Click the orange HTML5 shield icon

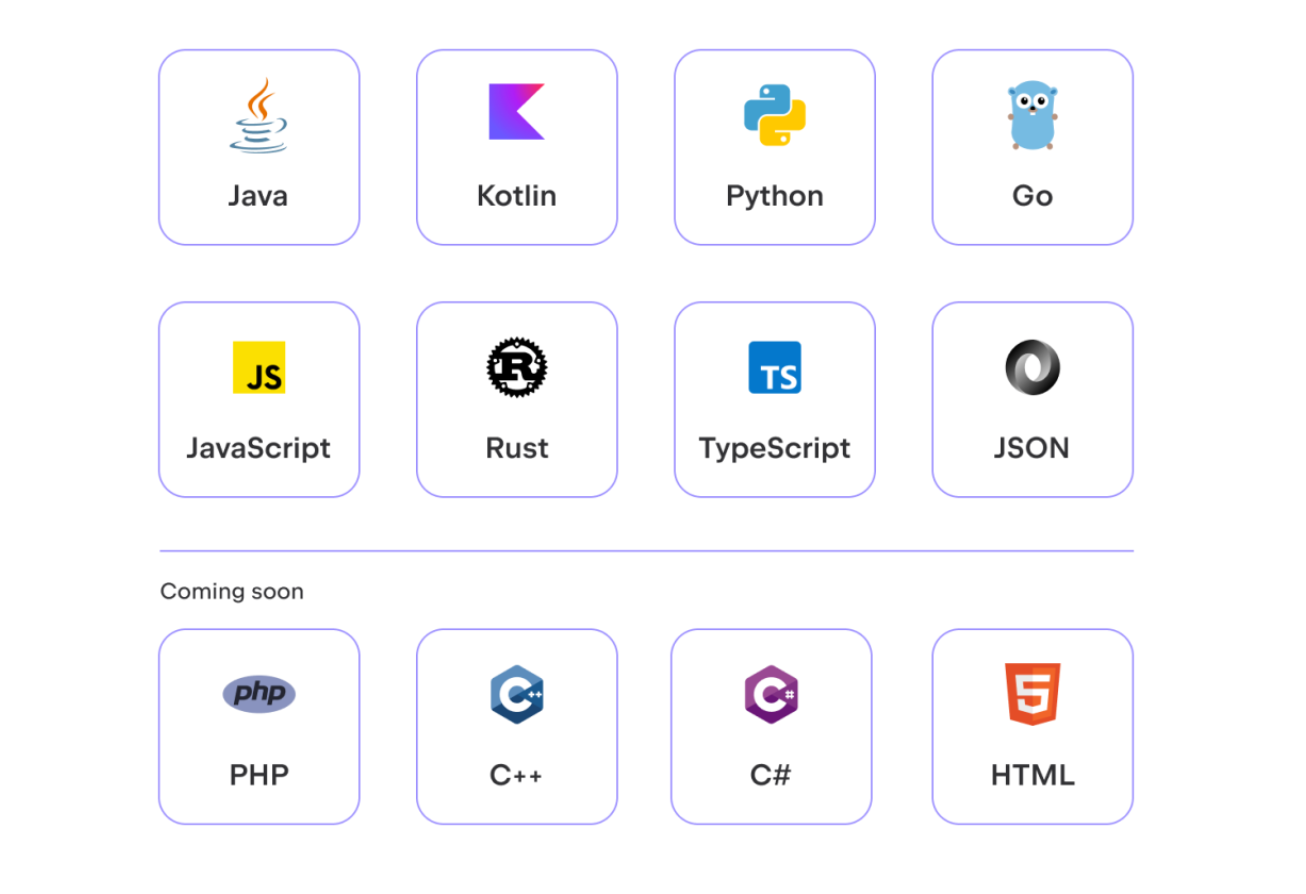(1032, 693)
